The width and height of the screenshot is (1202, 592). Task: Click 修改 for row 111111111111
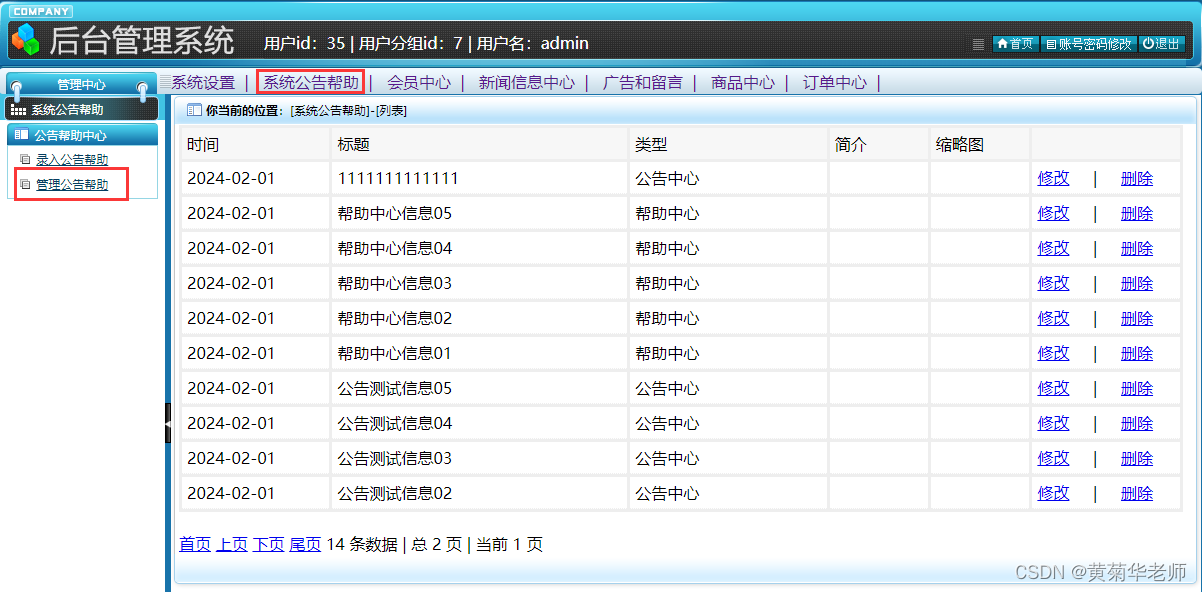(x=1053, y=179)
